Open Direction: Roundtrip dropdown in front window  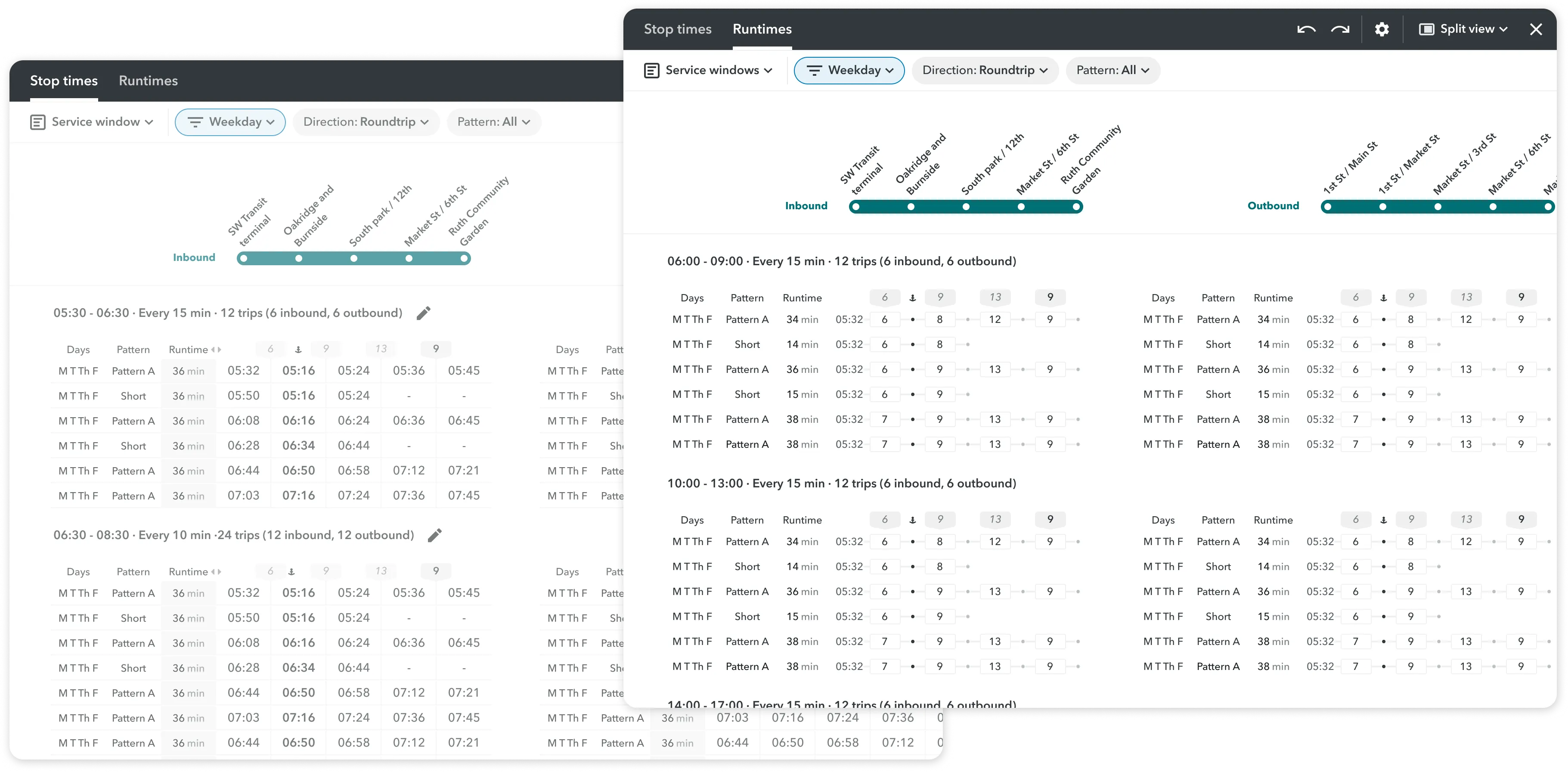(985, 71)
